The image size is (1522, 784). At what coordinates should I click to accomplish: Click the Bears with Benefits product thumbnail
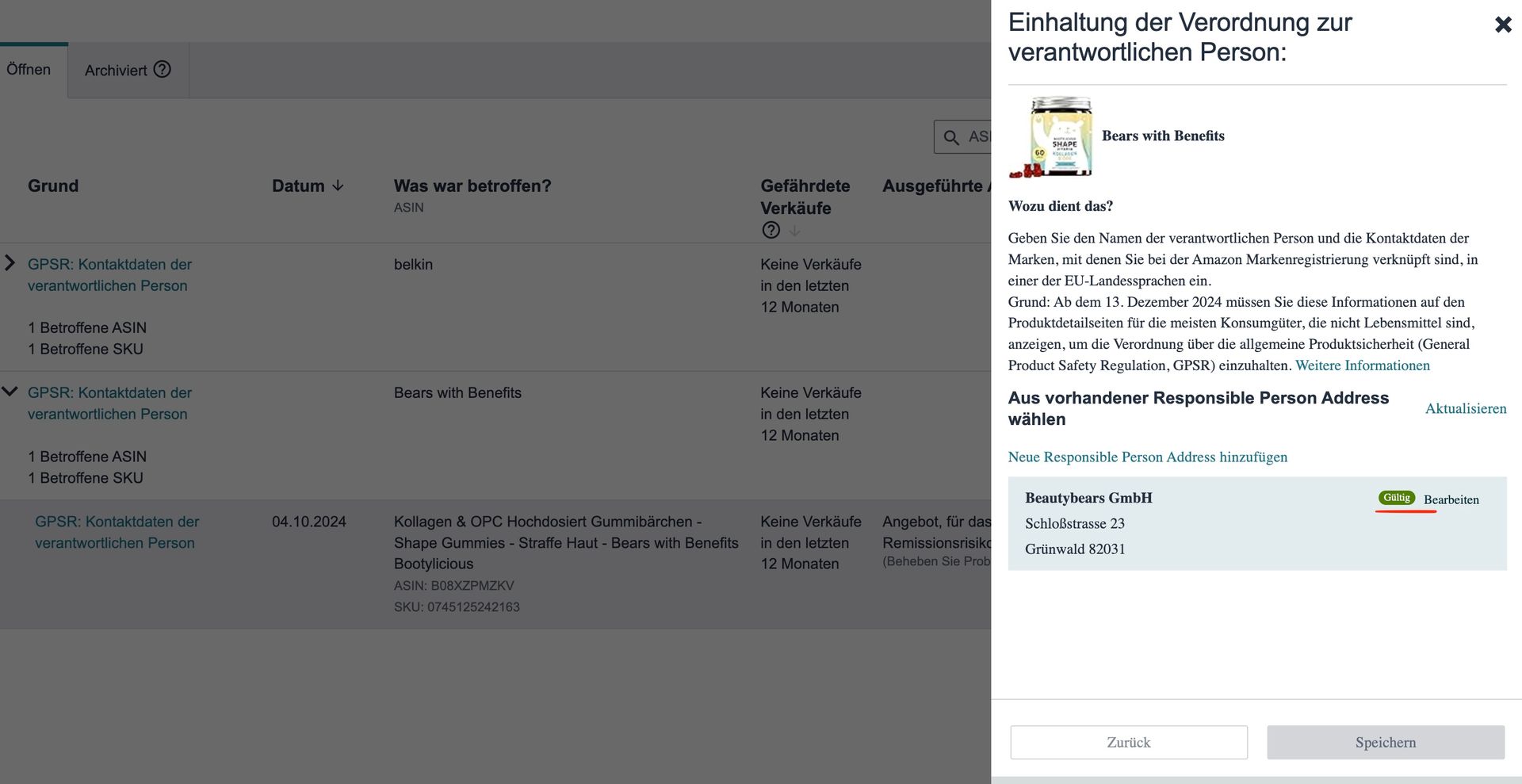tap(1051, 137)
